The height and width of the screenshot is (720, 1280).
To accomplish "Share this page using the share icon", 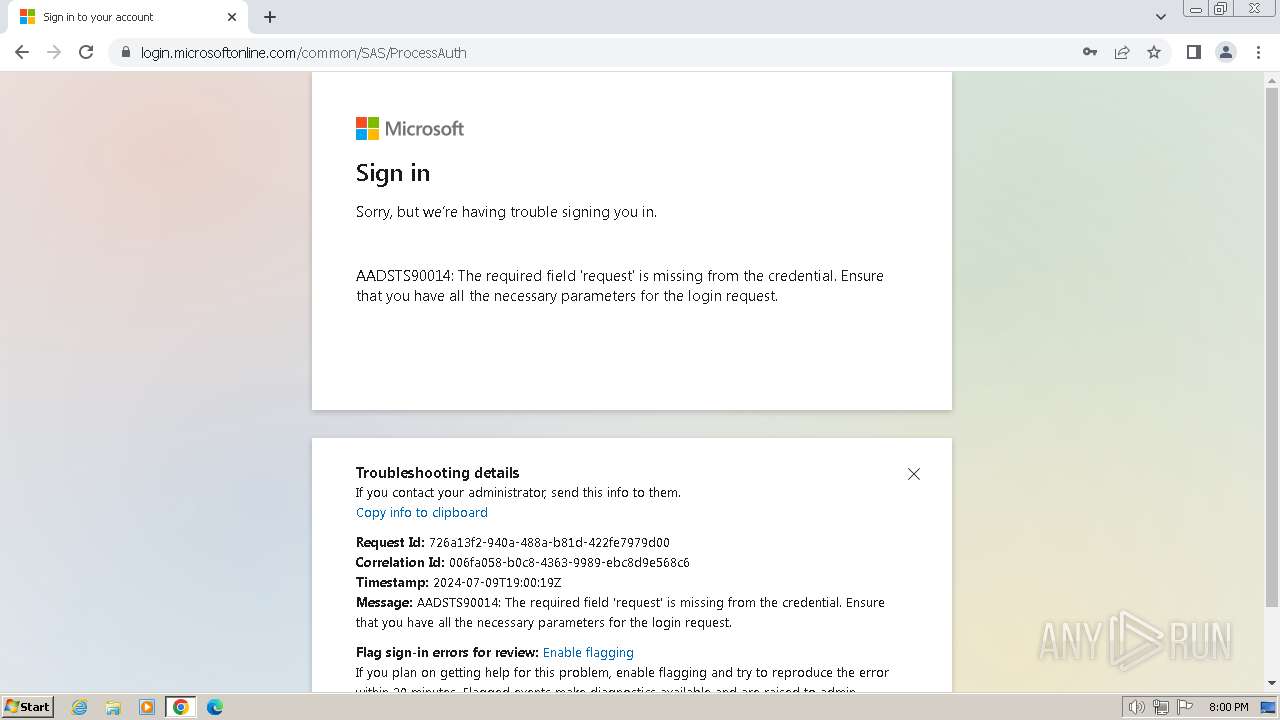I will [1122, 52].
